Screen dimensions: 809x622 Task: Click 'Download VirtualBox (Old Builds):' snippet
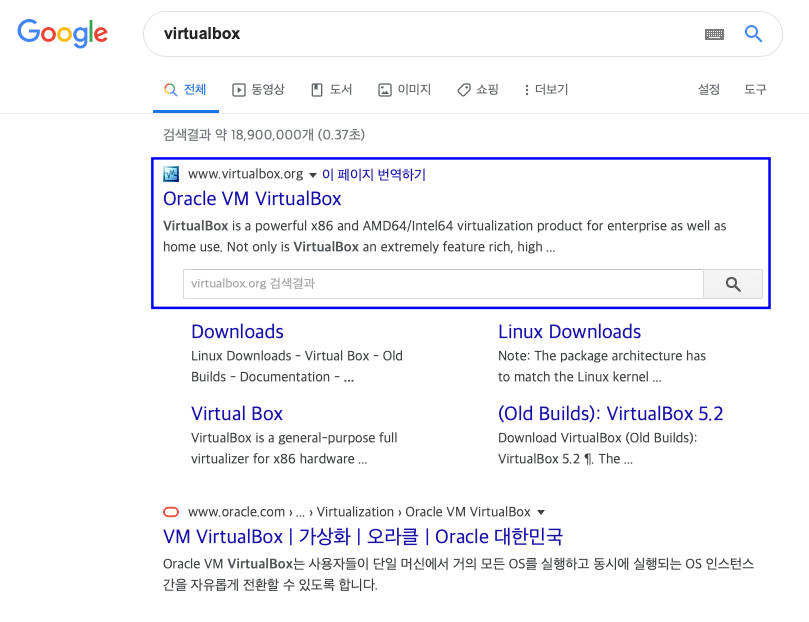tap(597, 448)
